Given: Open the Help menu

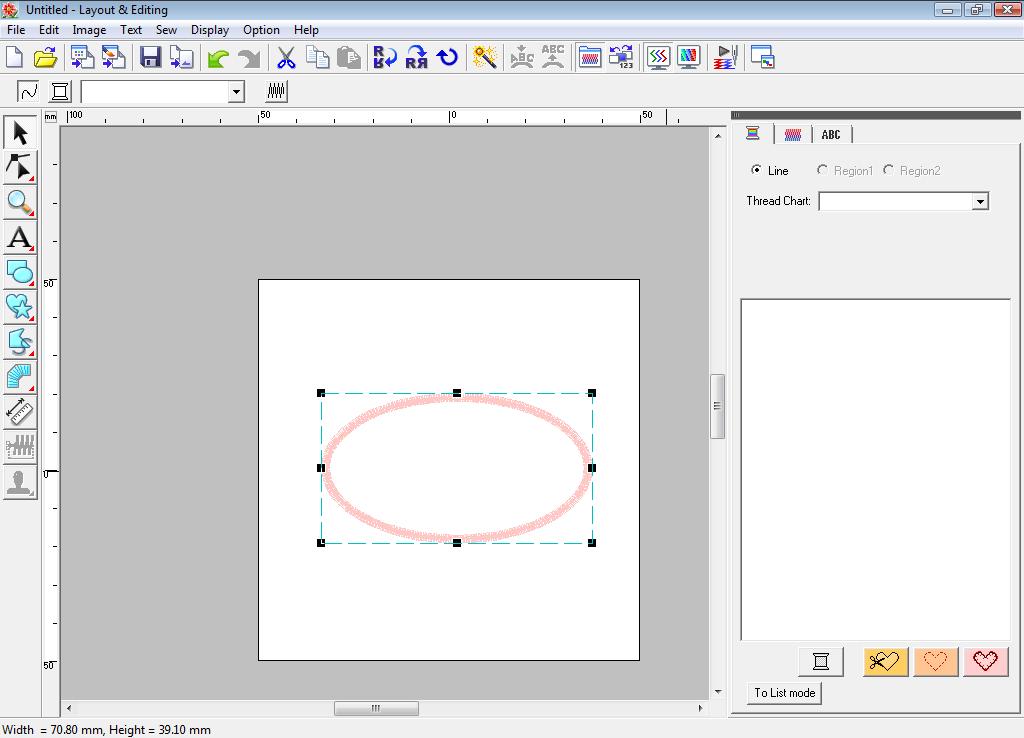Looking at the screenshot, I should (306, 30).
